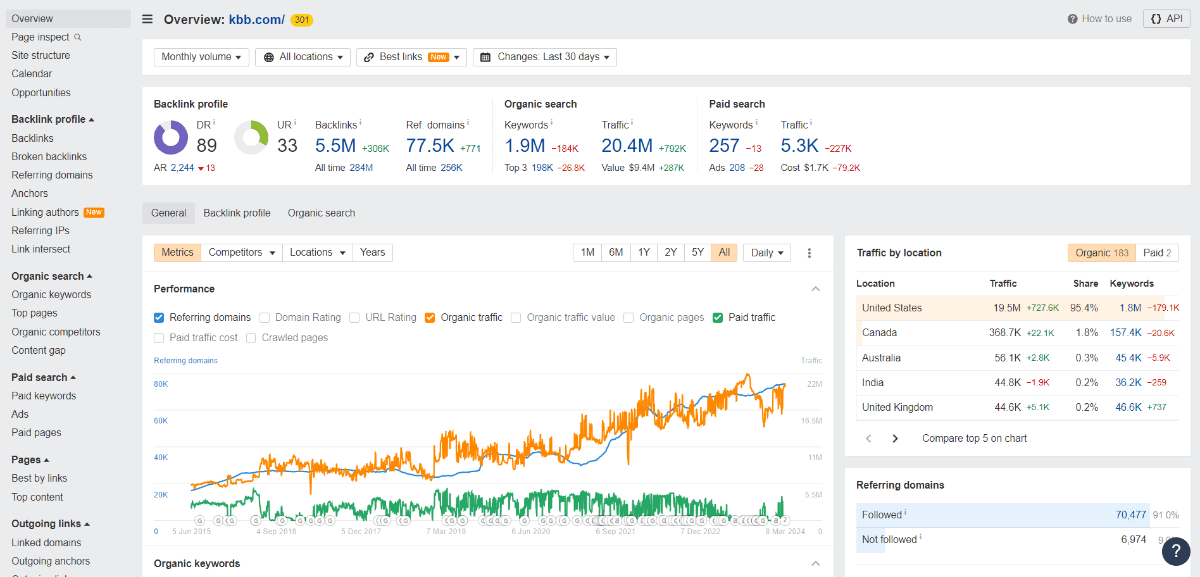
Task: Toggle the hamburger menu beside Overview
Action: (x=147, y=19)
